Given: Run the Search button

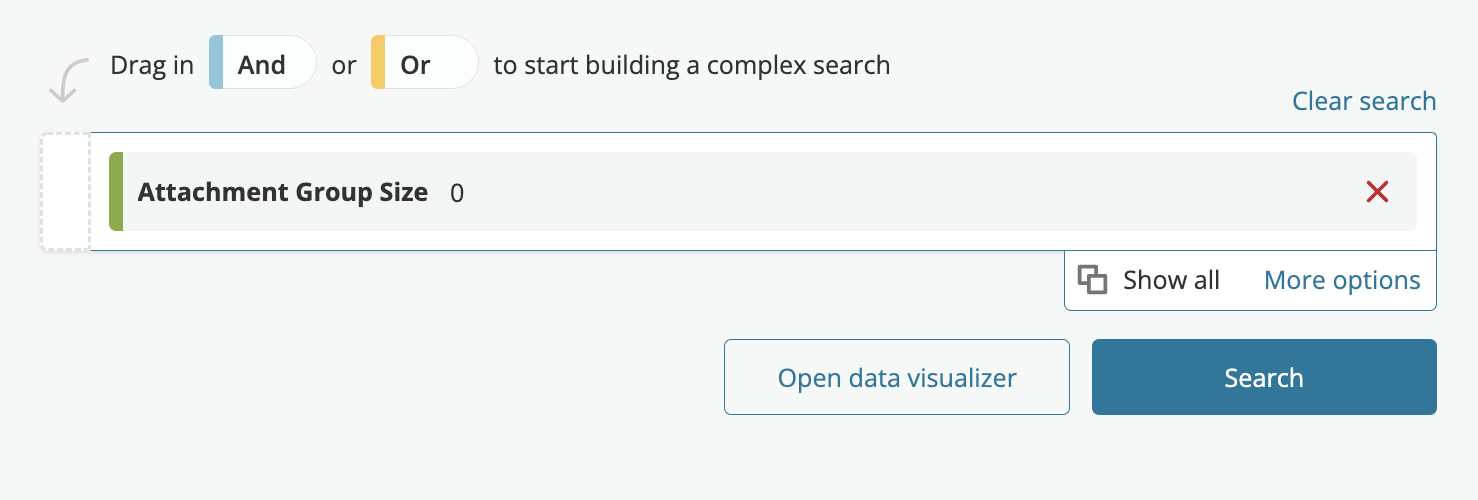Looking at the screenshot, I should [x=1264, y=377].
